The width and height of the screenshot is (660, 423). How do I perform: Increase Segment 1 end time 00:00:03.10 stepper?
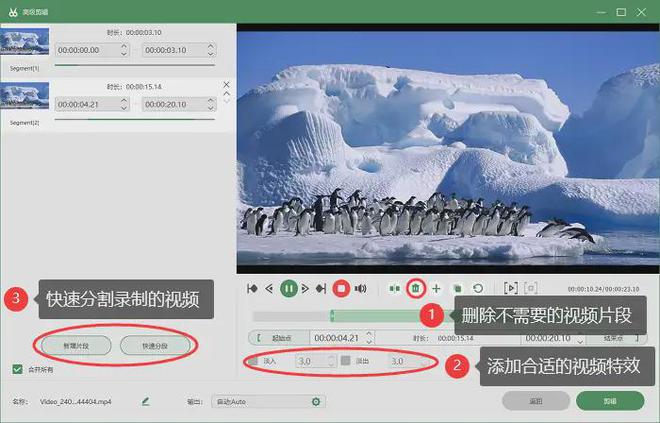pos(211,46)
